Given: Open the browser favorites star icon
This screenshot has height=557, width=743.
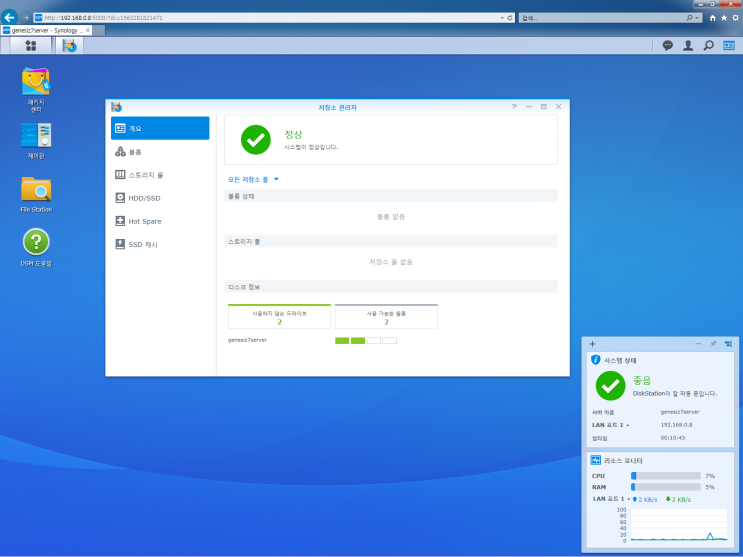Looking at the screenshot, I should (724, 18).
